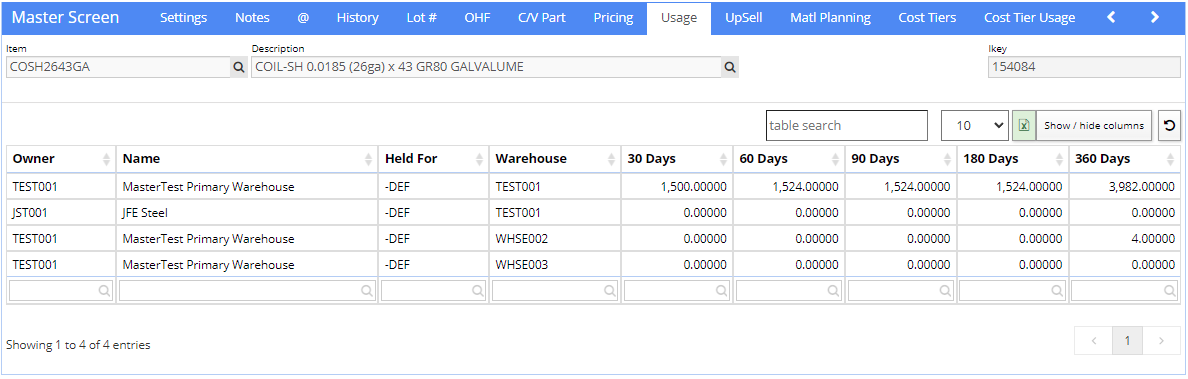
Task: Click the 30 Days column filter field
Action: tap(677, 290)
